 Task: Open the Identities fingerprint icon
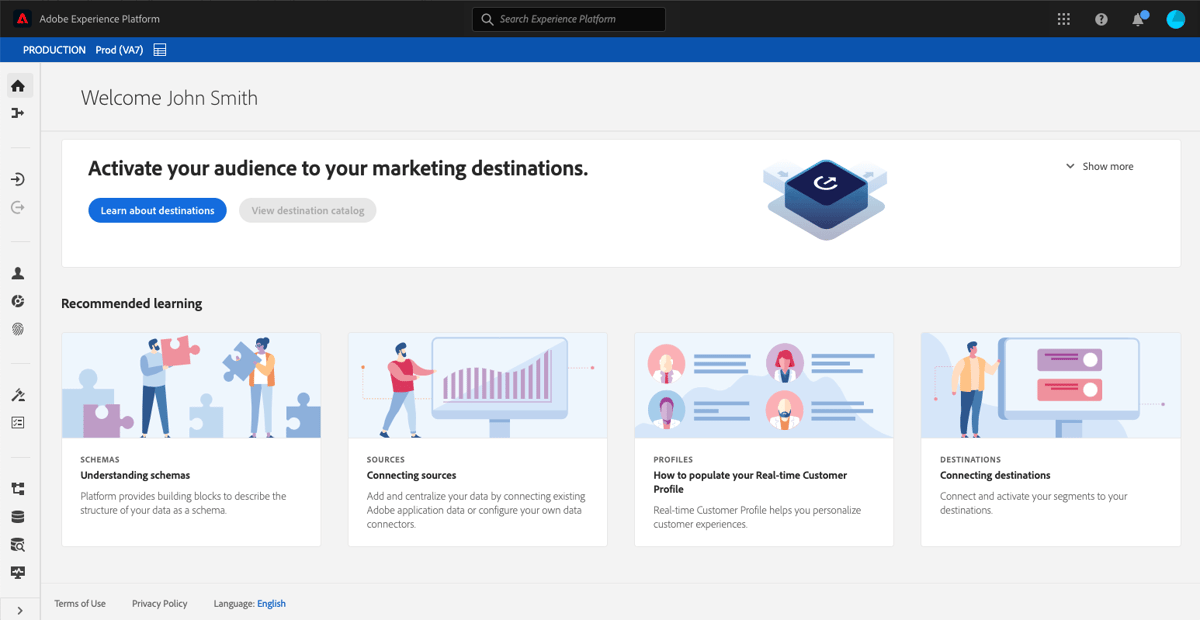(18, 328)
